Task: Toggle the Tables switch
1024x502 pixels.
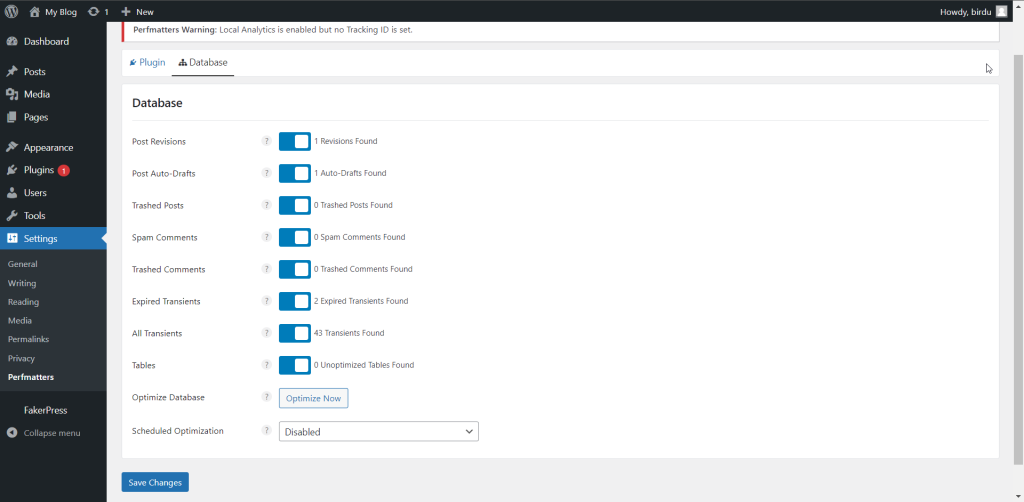Action: click(x=295, y=365)
